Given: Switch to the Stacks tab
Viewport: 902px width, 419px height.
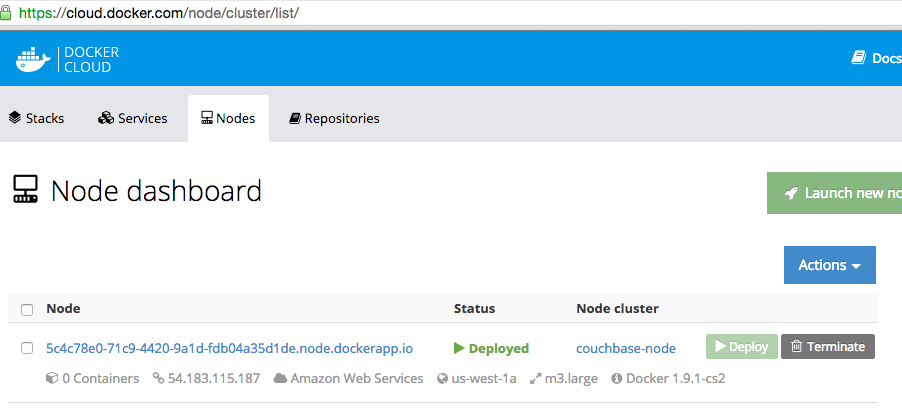Looking at the screenshot, I should [36, 118].
